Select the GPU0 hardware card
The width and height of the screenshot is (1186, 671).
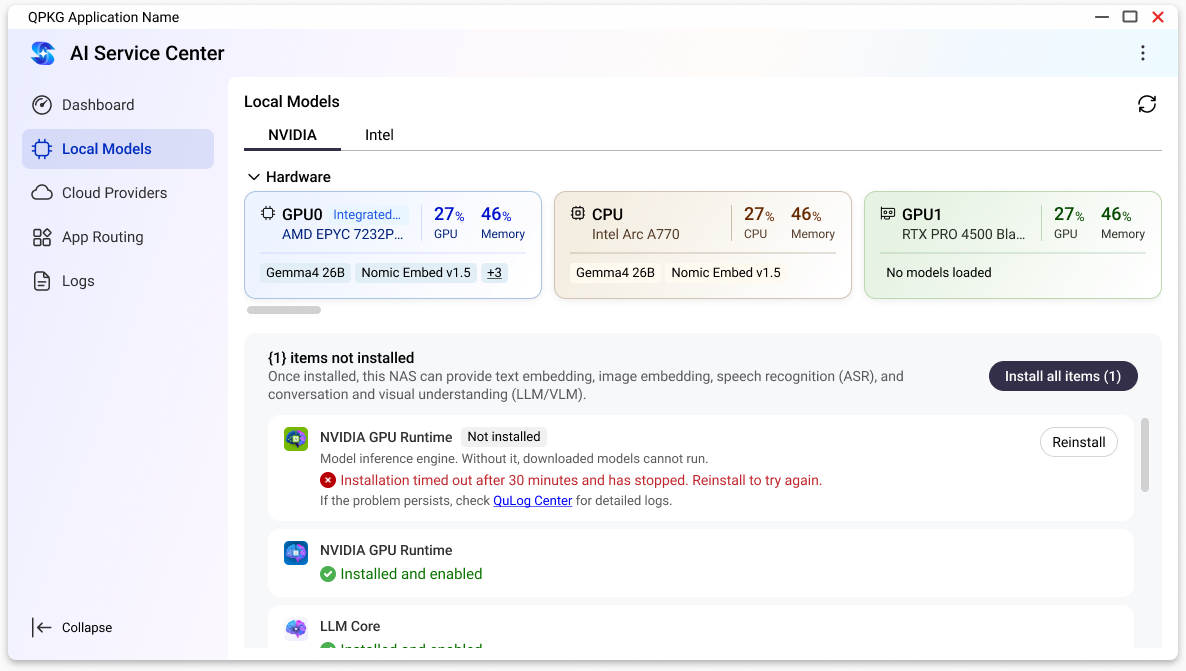tap(393, 245)
